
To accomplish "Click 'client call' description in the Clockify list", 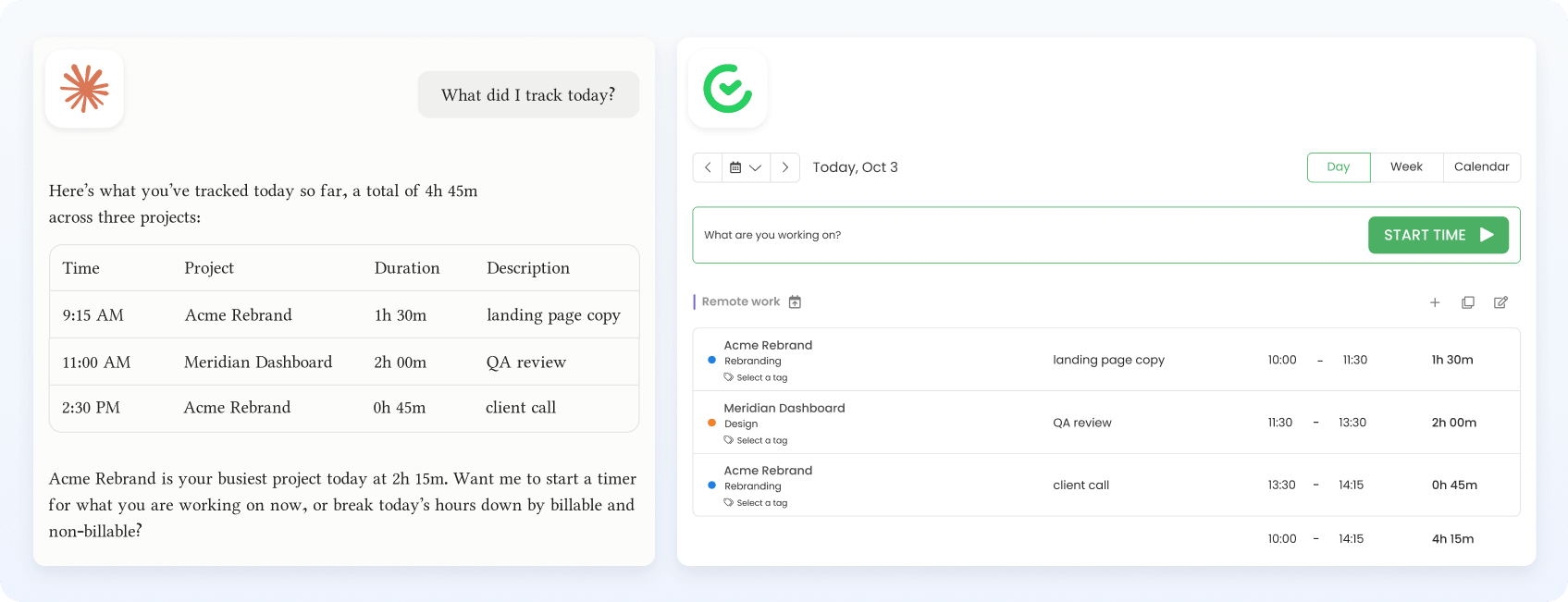I will pos(1080,485).
